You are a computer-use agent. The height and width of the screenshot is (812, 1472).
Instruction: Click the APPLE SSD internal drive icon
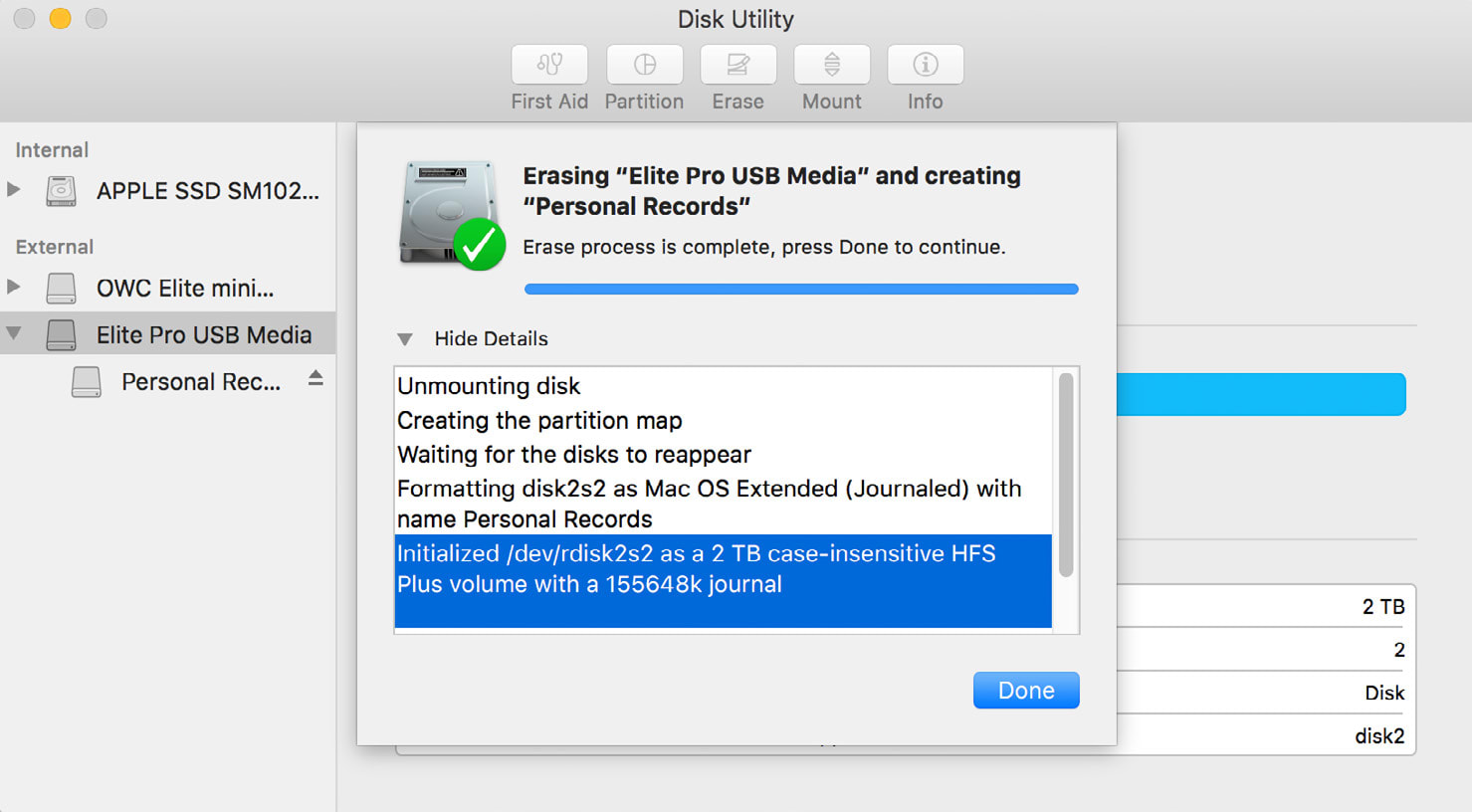coord(61,190)
